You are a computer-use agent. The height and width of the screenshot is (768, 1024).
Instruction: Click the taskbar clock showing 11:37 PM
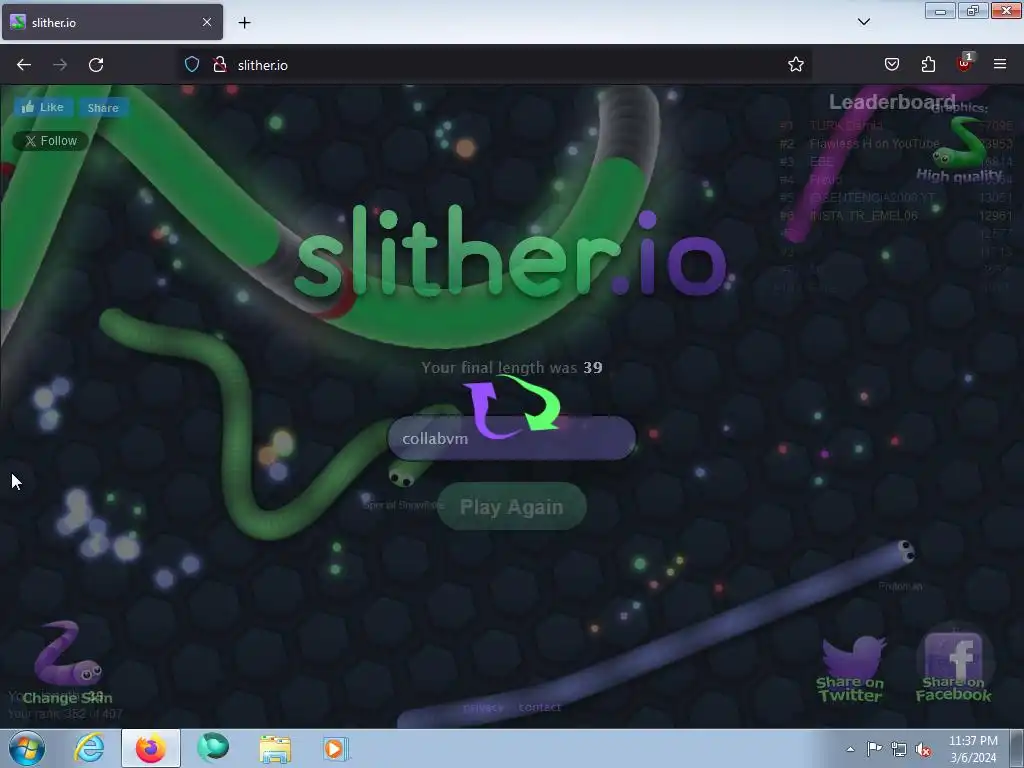973,749
